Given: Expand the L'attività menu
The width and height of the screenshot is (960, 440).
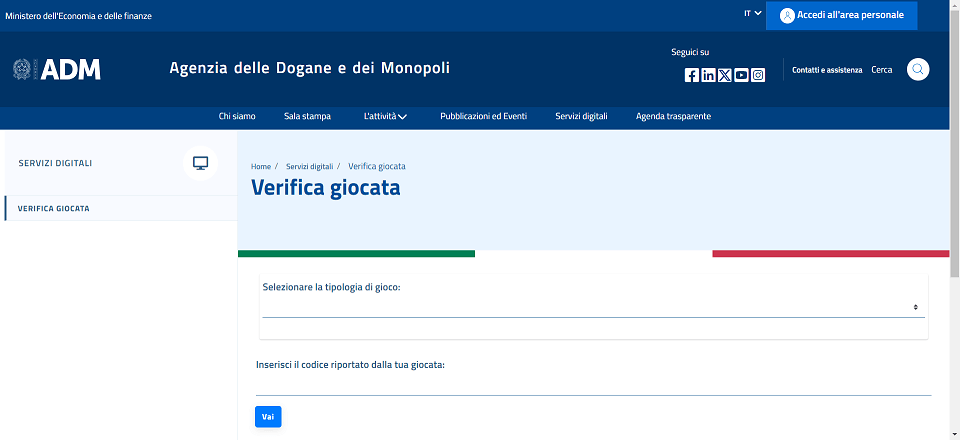Looking at the screenshot, I should click(x=385, y=116).
